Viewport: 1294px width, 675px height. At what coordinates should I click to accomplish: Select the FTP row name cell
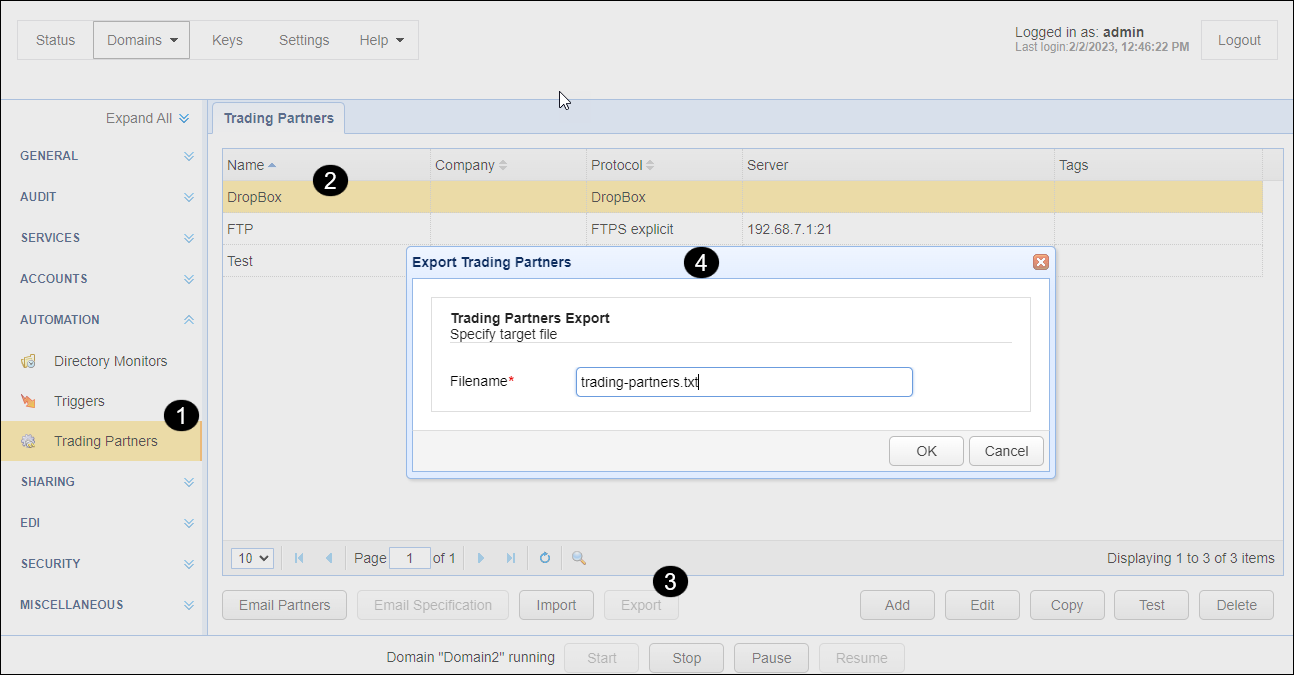coord(326,229)
